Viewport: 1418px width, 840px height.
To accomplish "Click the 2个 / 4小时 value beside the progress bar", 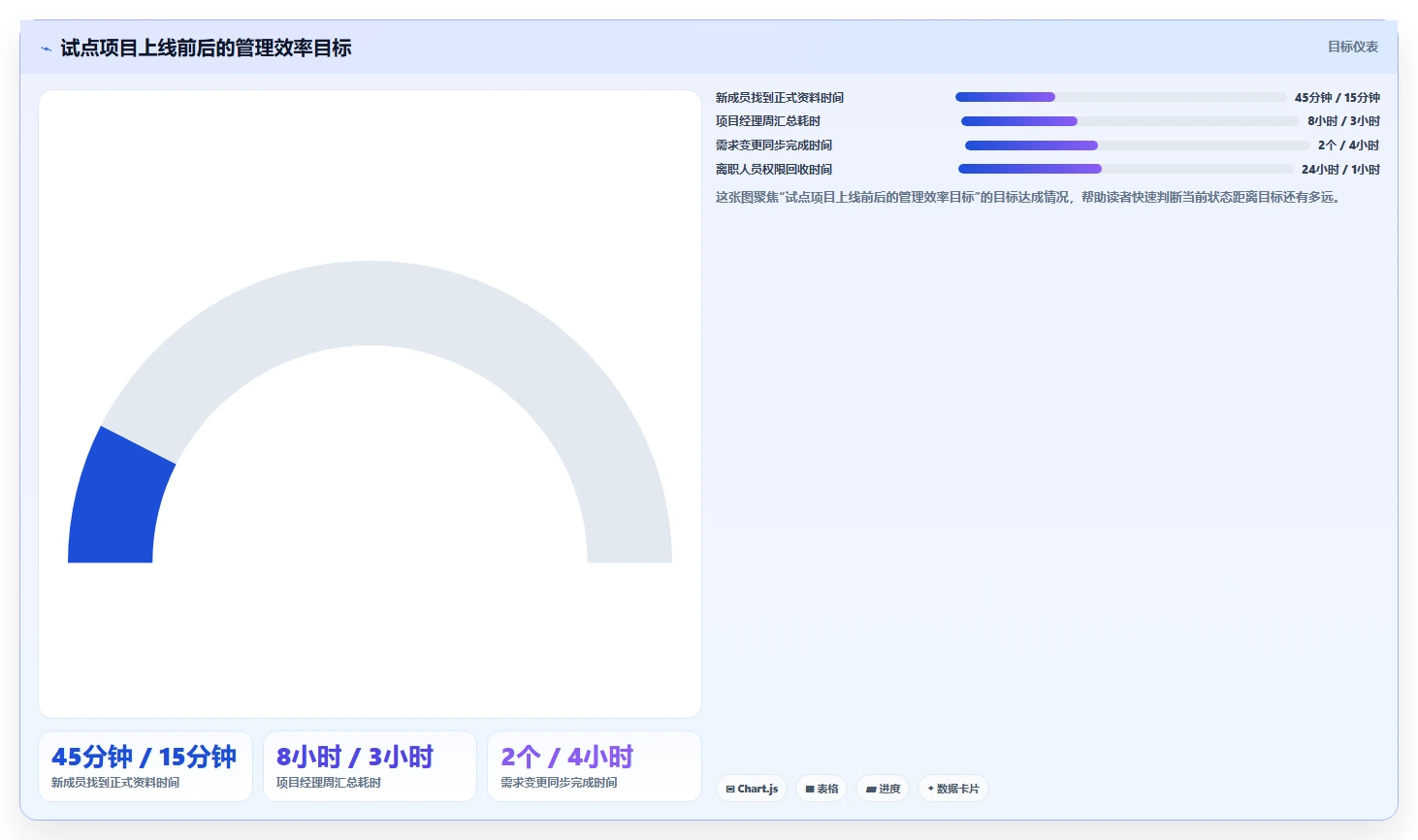I will [1348, 145].
